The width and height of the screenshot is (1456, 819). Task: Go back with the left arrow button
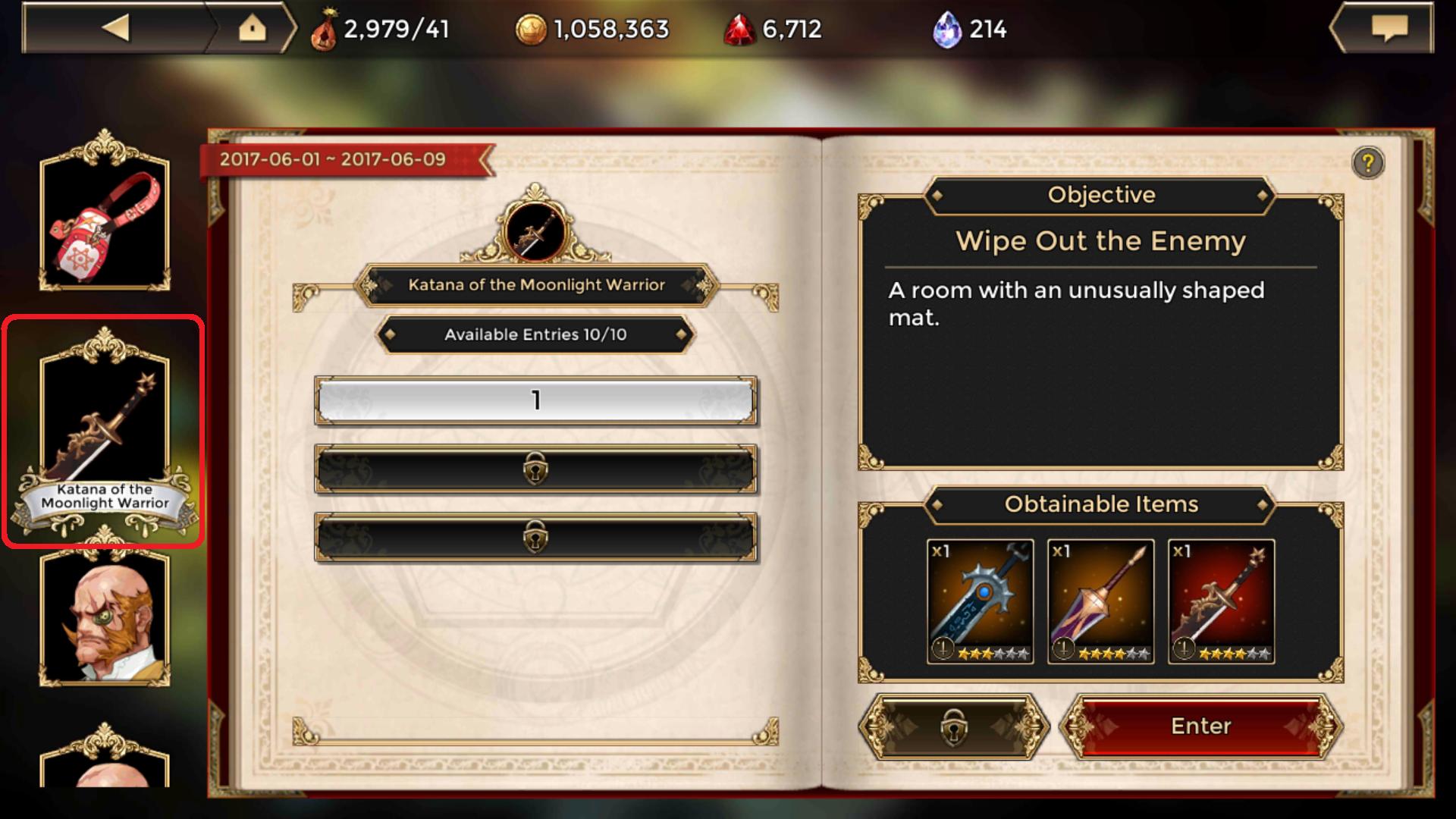click(x=116, y=28)
